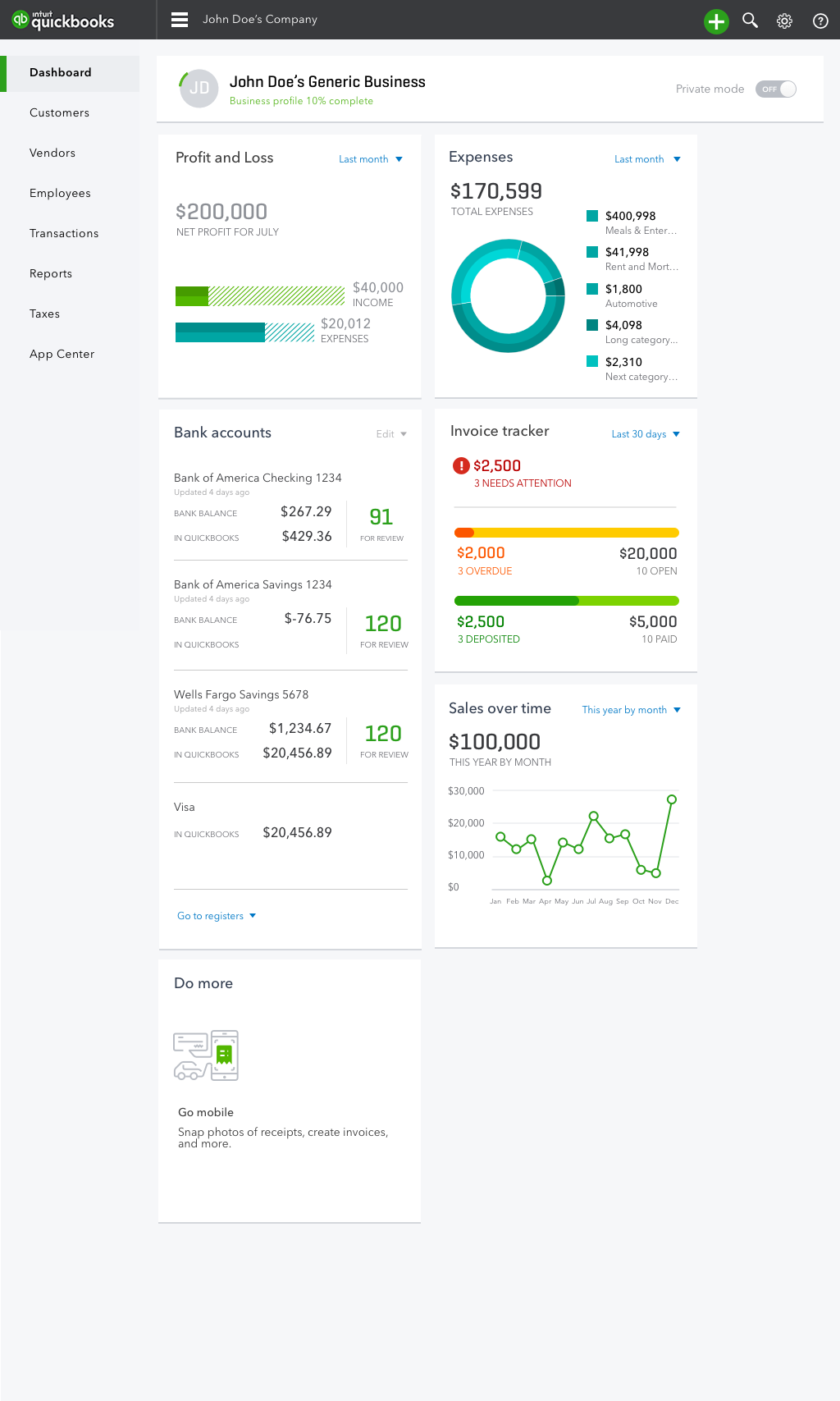Open Expenses Last month dropdown
Image resolution: width=840 pixels, height=1401 pixels.
coord(647,159)
